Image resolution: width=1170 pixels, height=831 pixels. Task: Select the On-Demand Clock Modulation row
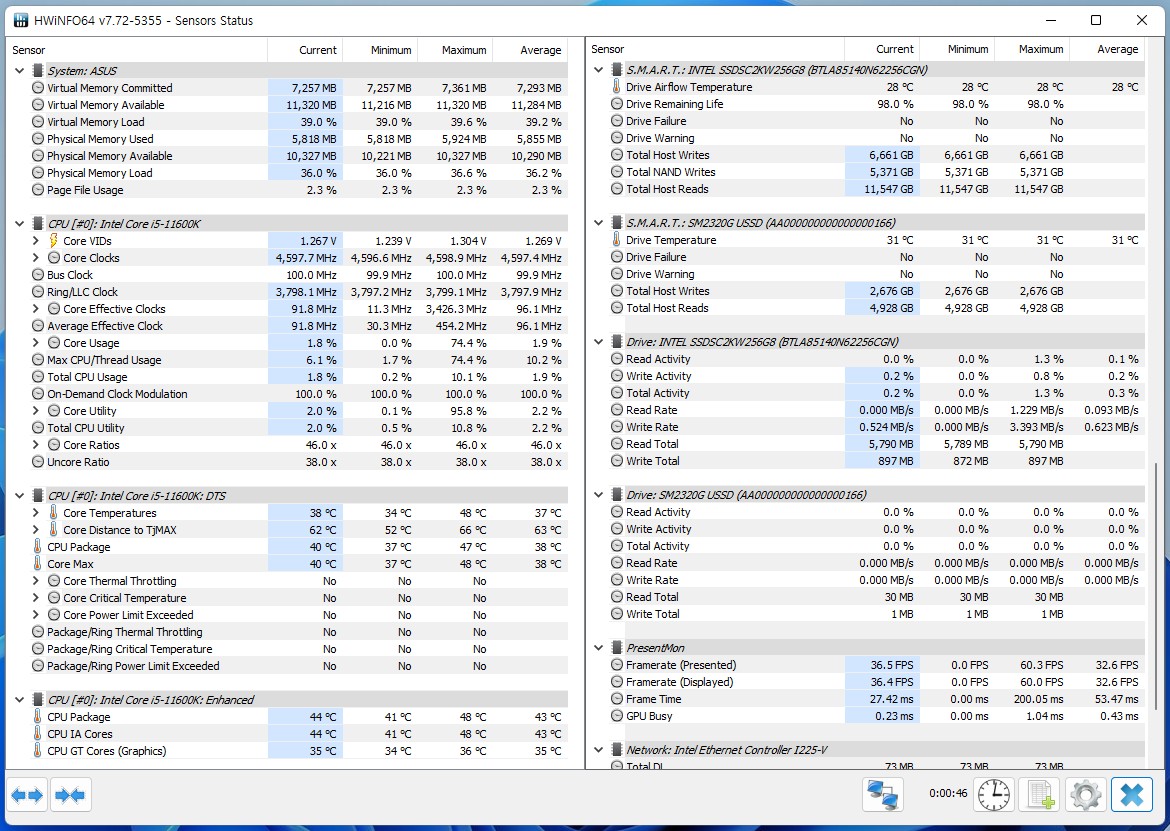click(x=299, y=394)
